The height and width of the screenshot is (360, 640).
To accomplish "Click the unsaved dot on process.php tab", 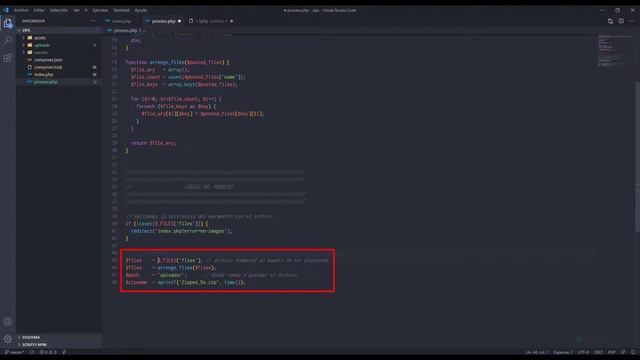I will pos(179,21).
